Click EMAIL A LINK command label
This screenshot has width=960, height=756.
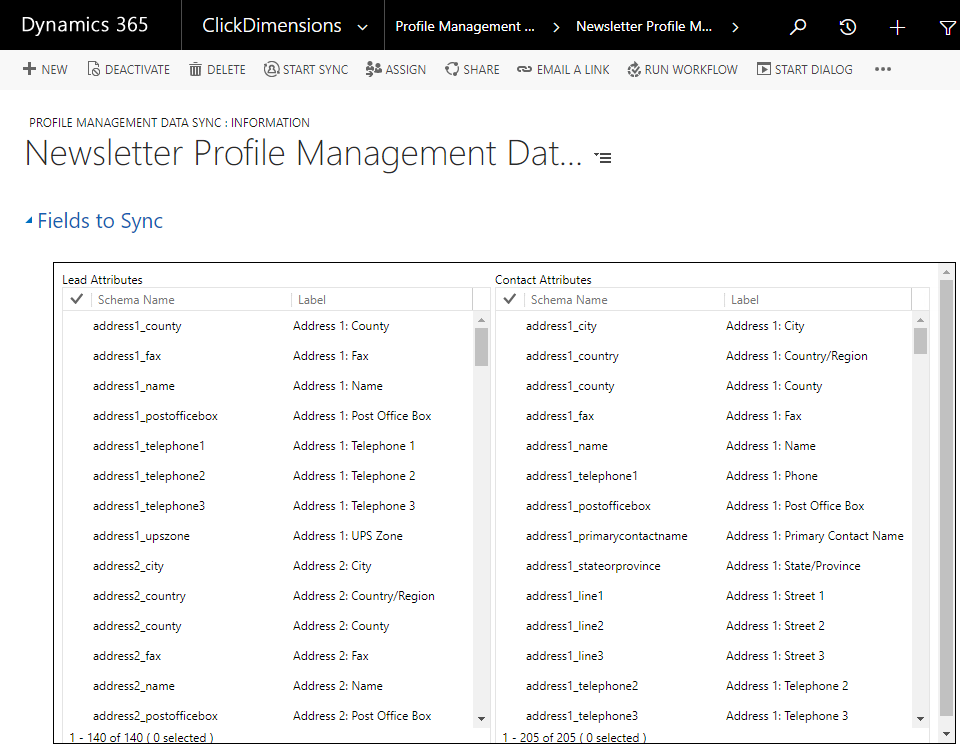[573, 70]
